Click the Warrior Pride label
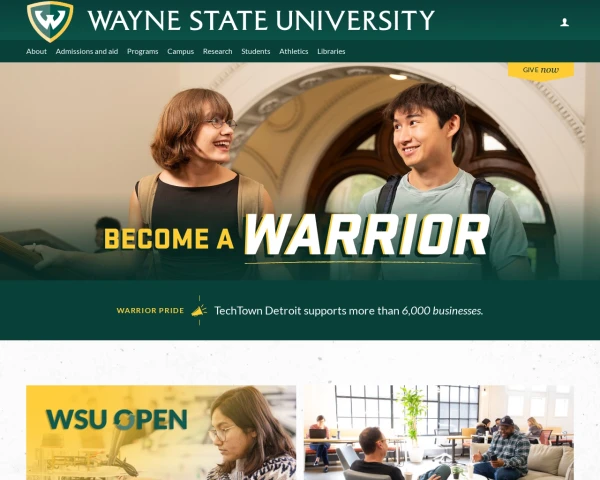 click(x=150, y=310)
